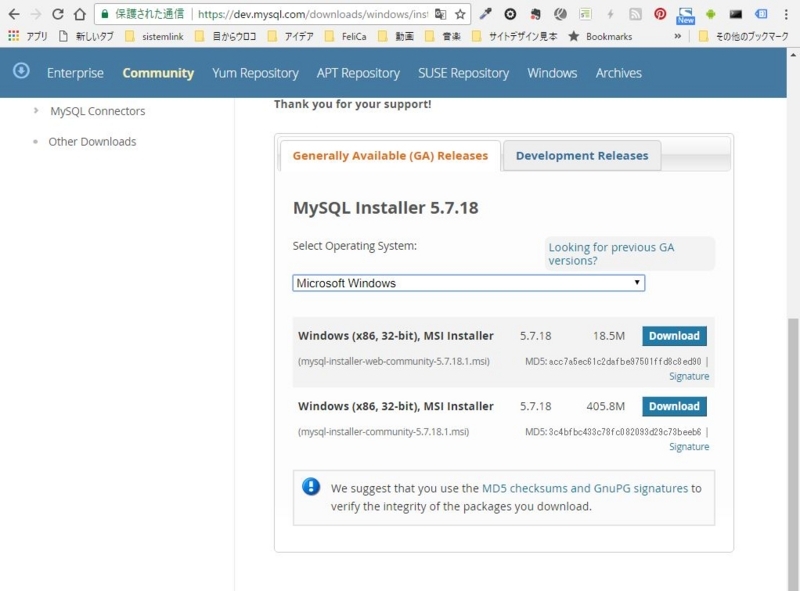Open the 目からウロコ bookmark folder
This screenshot has width=800, height=591.
225,36
